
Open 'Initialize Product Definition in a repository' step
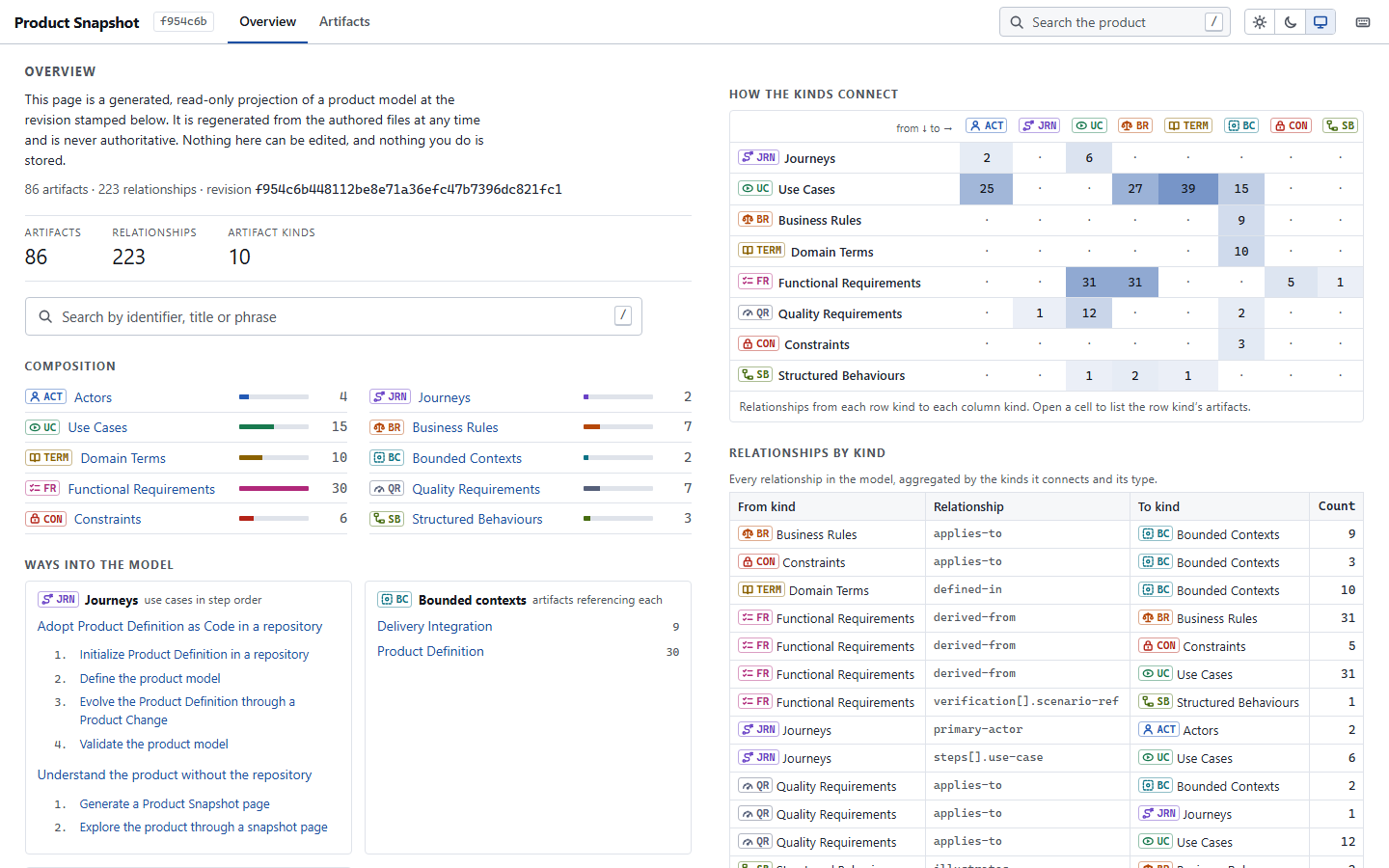point(194,654)
